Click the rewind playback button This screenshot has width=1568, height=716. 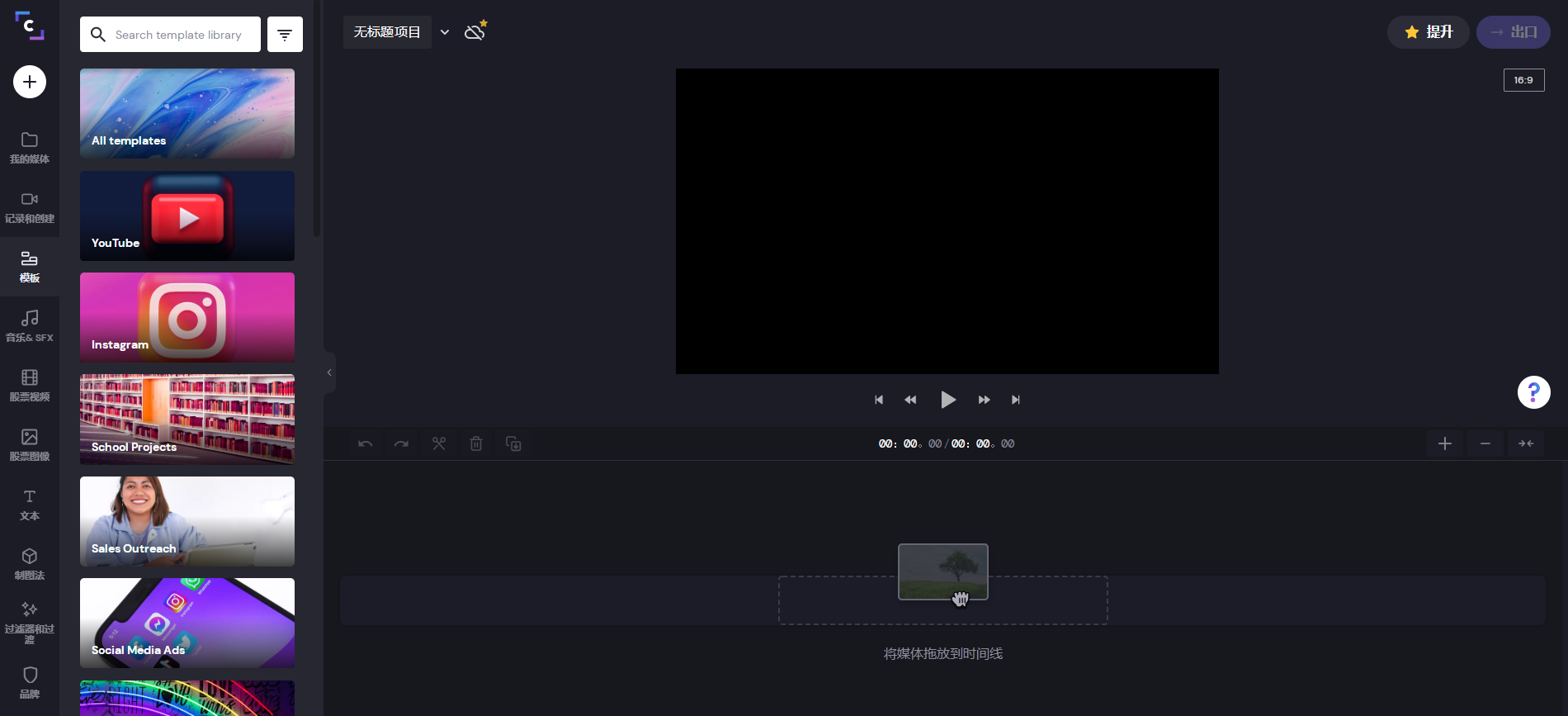pos(910,400)
